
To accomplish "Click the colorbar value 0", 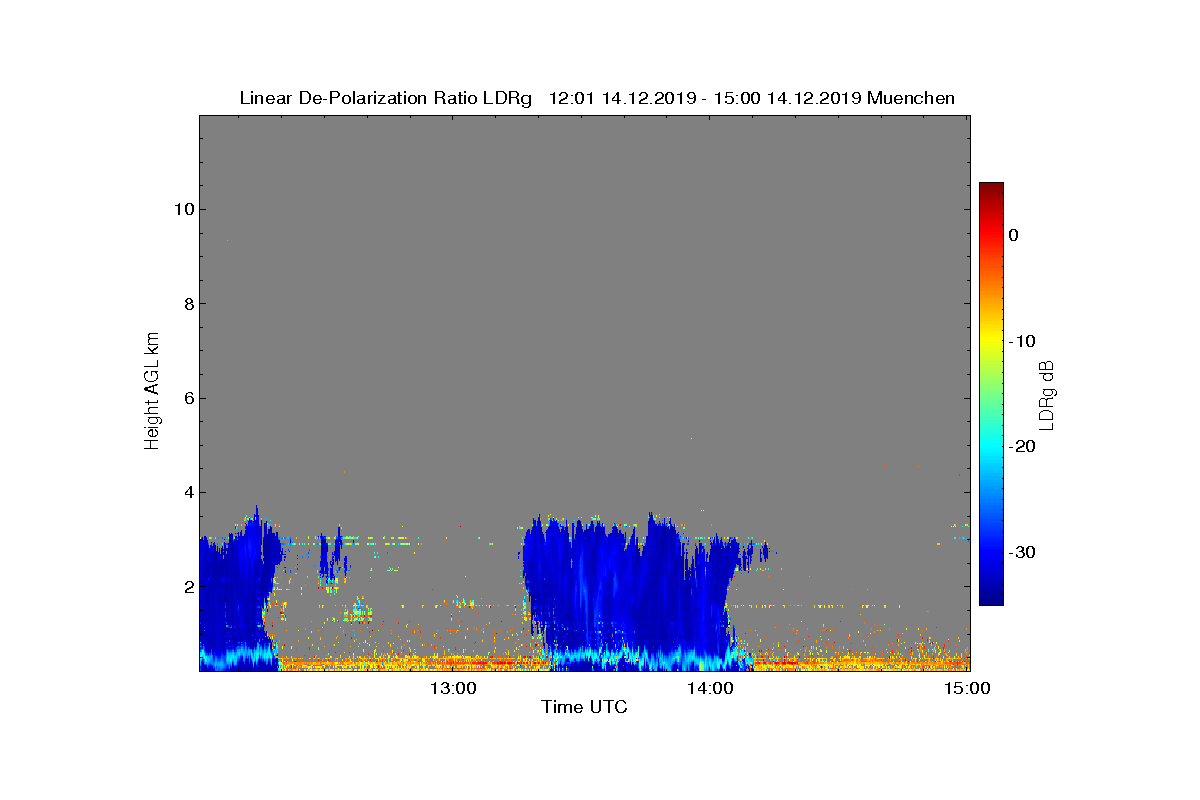I will pos(1013,235).
